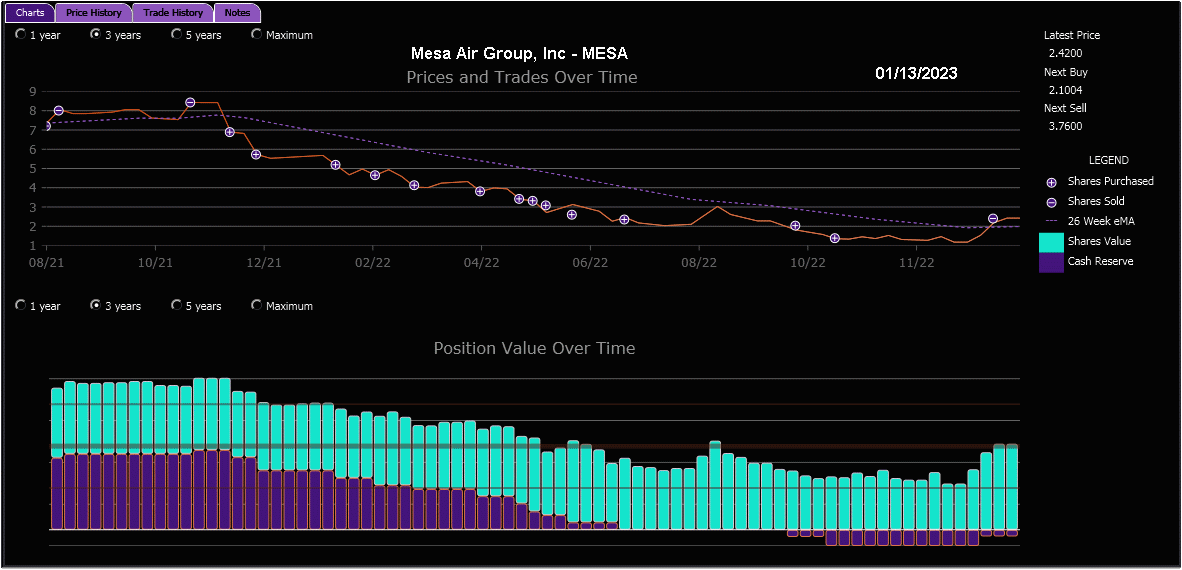This screenshot has width=1182, height=570.
Task: Select the shares sold marker at the price peak
Action: pyautogui.click(x=190, y=103)
